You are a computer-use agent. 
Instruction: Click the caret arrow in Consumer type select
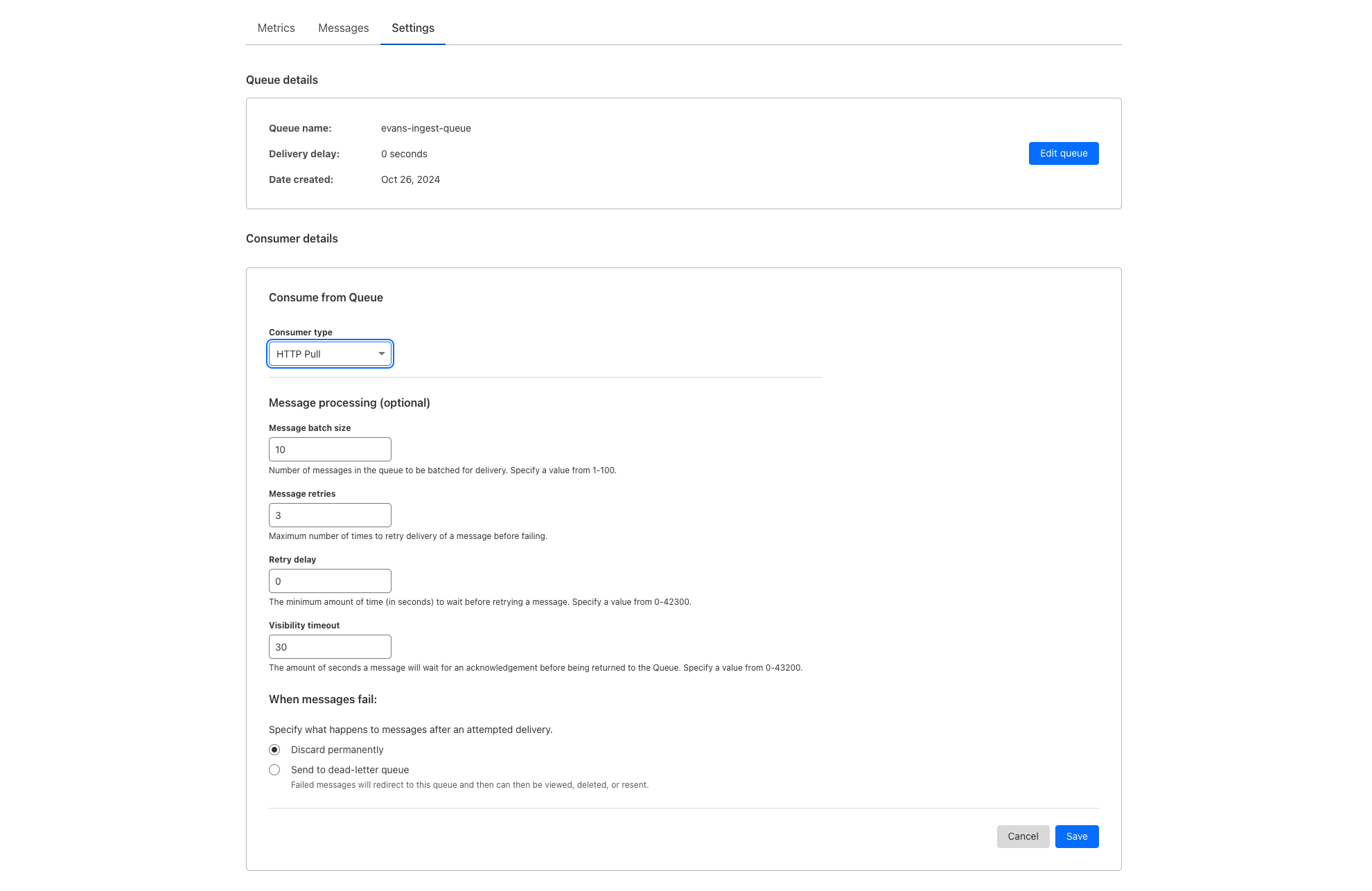pyautogui.click(x=381, y=354)
